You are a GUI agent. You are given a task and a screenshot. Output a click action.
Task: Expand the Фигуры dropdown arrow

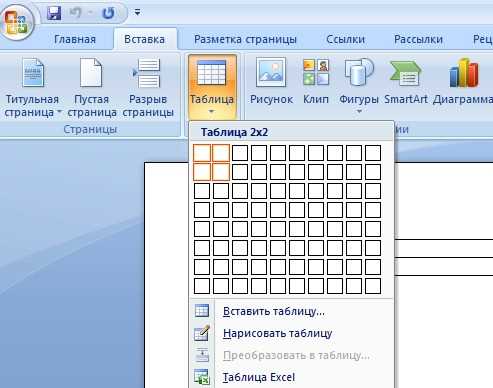pyautogui.click(x=359, y=111)
